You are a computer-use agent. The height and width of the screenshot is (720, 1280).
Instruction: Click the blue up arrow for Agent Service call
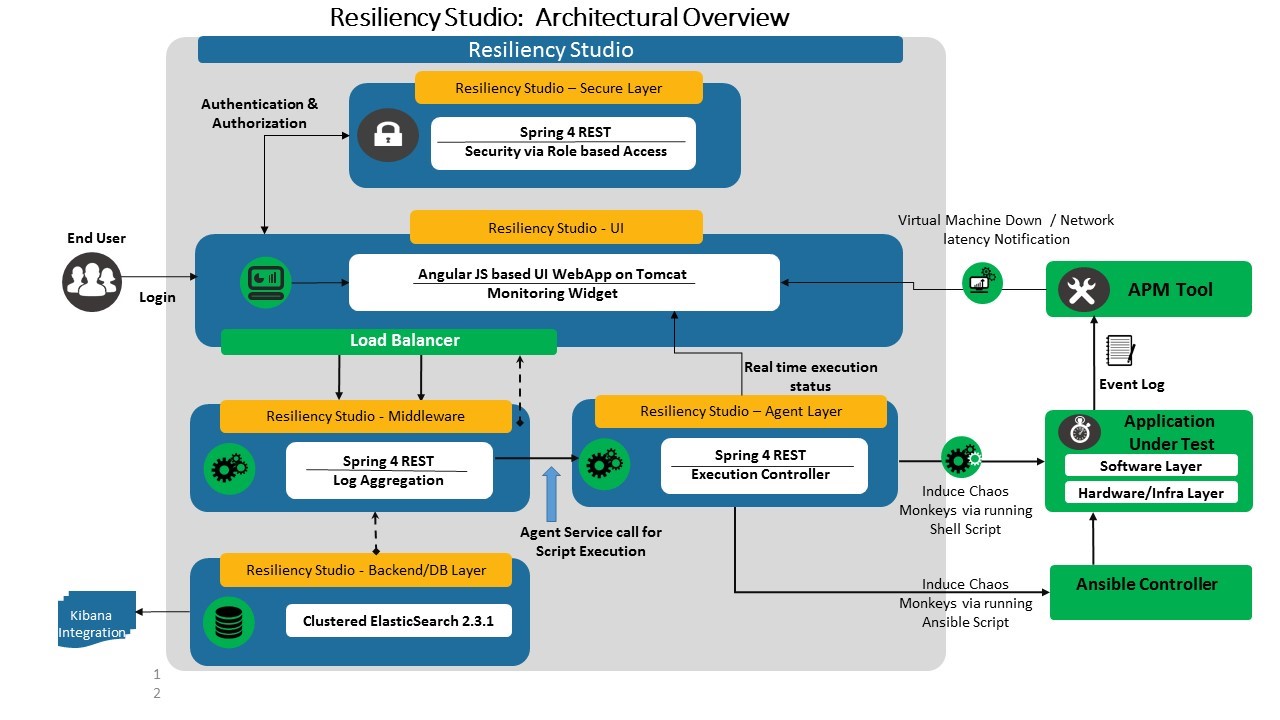click(x=551, y=492)
